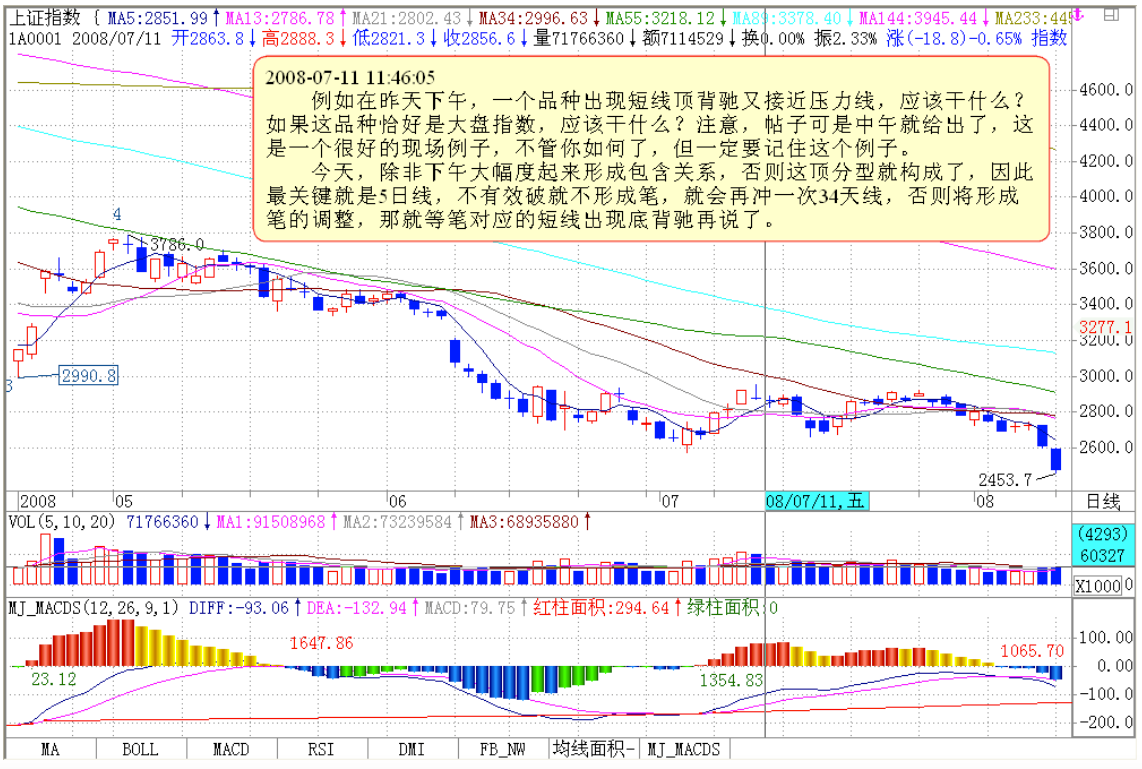Select the DMI indicator tab
This screenshot has height=769, width=1142.
(x=412, y=749)
